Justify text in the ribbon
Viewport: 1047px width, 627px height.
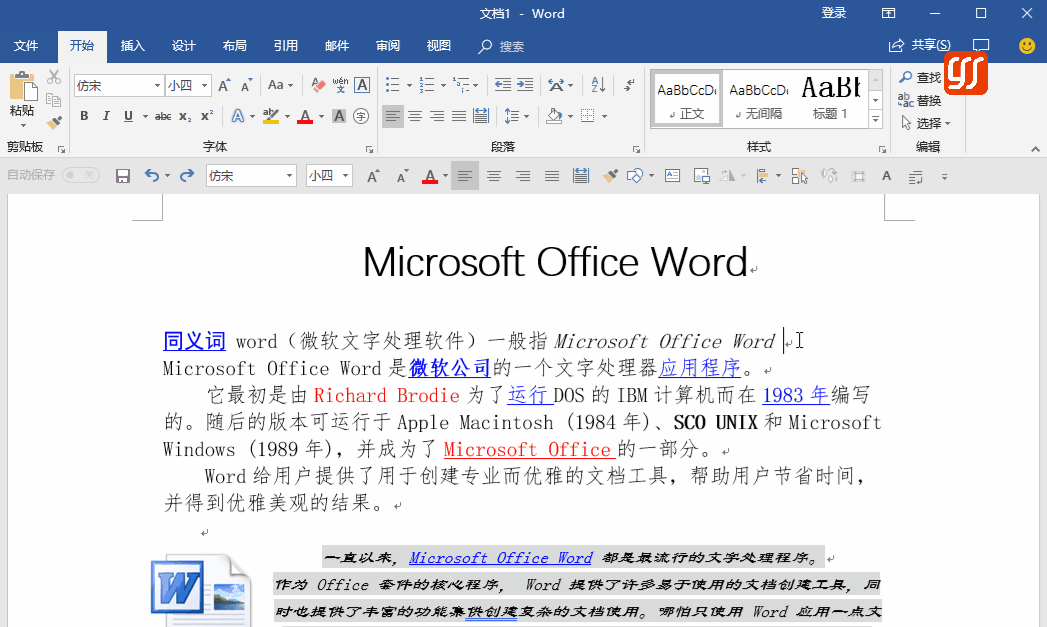[459, 116]
